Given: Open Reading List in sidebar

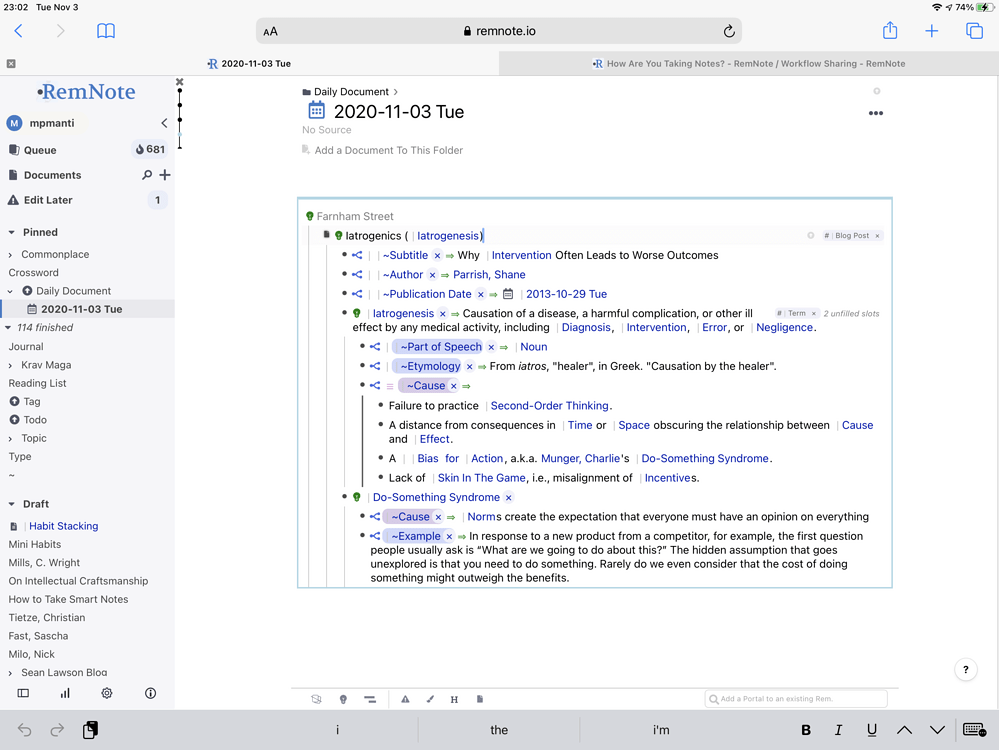Looking at the screenshot, I should (38, 384).
